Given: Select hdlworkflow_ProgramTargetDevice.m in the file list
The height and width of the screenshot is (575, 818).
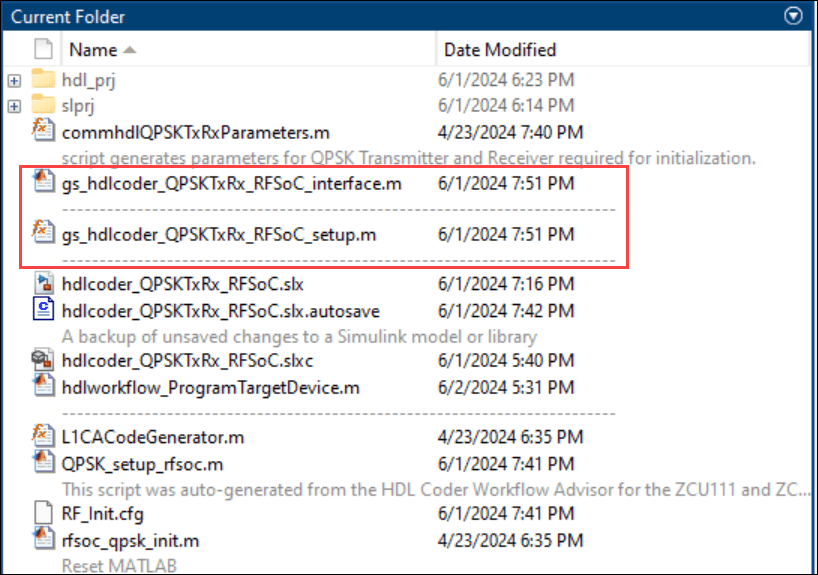Looking at the screenshot, I should click(210, 387).
